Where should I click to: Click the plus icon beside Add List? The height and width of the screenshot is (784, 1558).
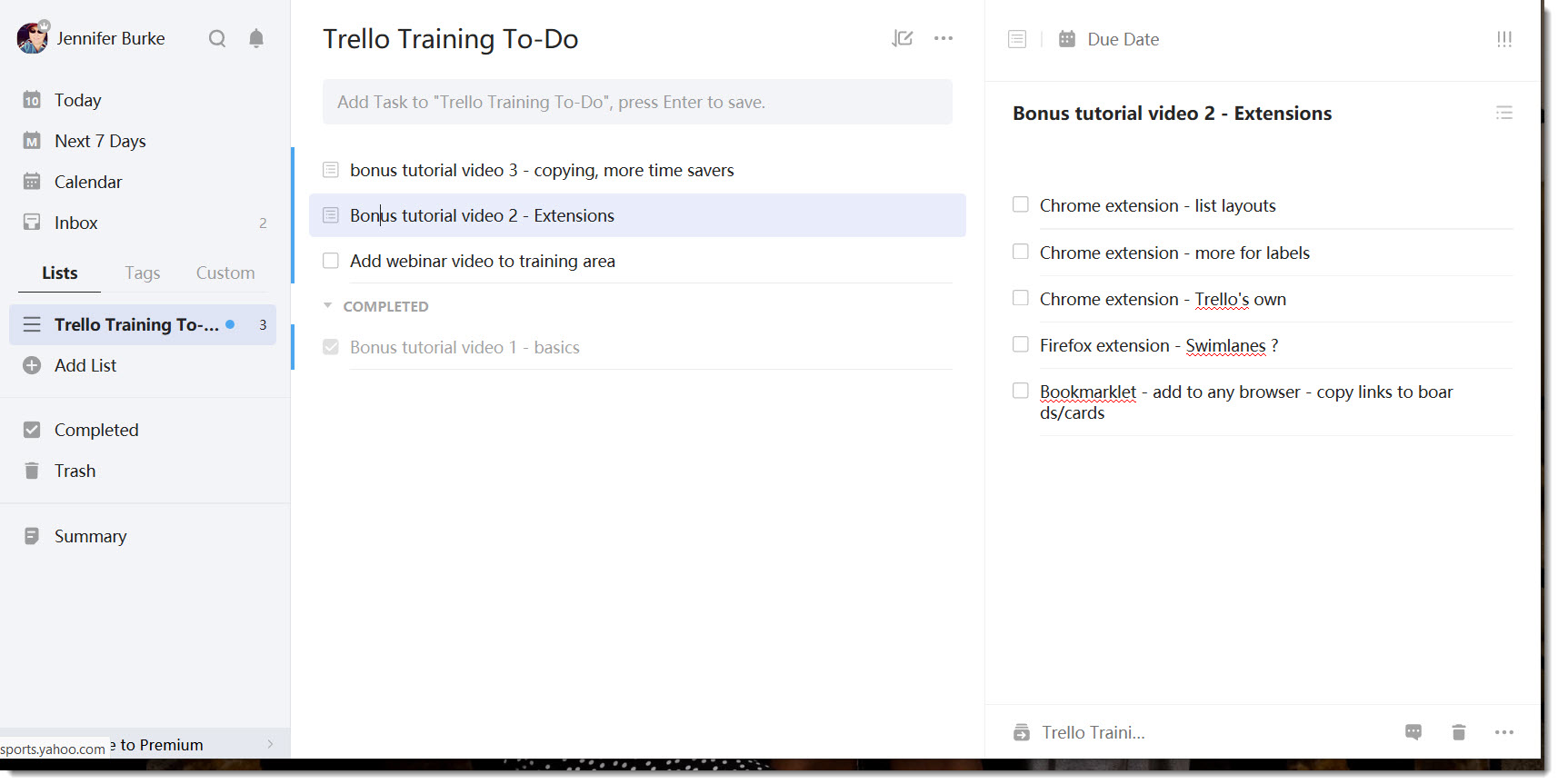pyautogui.click(x=32, y=365)
